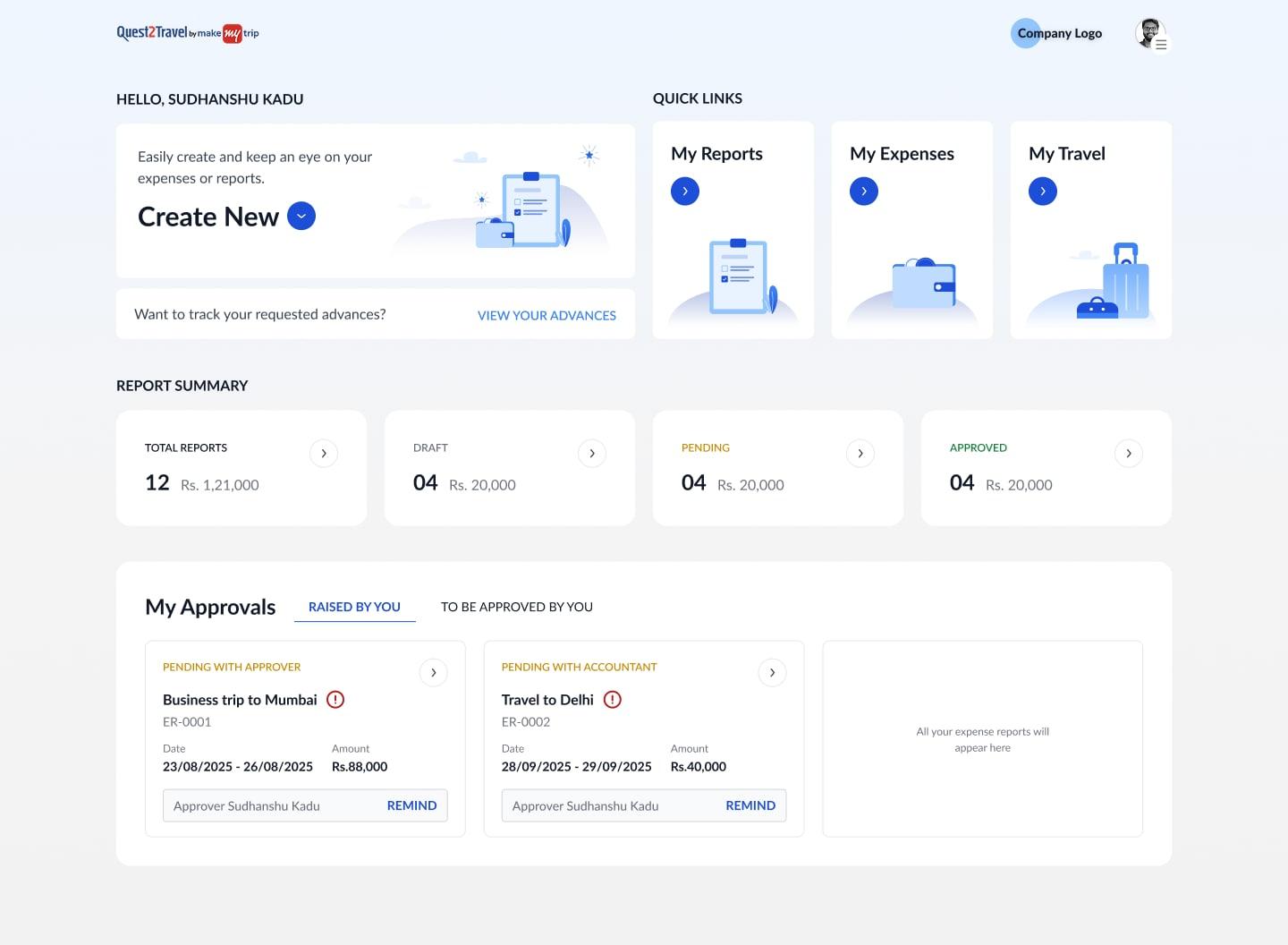
Task: Open Travel to Delhi report chevron
Action: (773, 672)
